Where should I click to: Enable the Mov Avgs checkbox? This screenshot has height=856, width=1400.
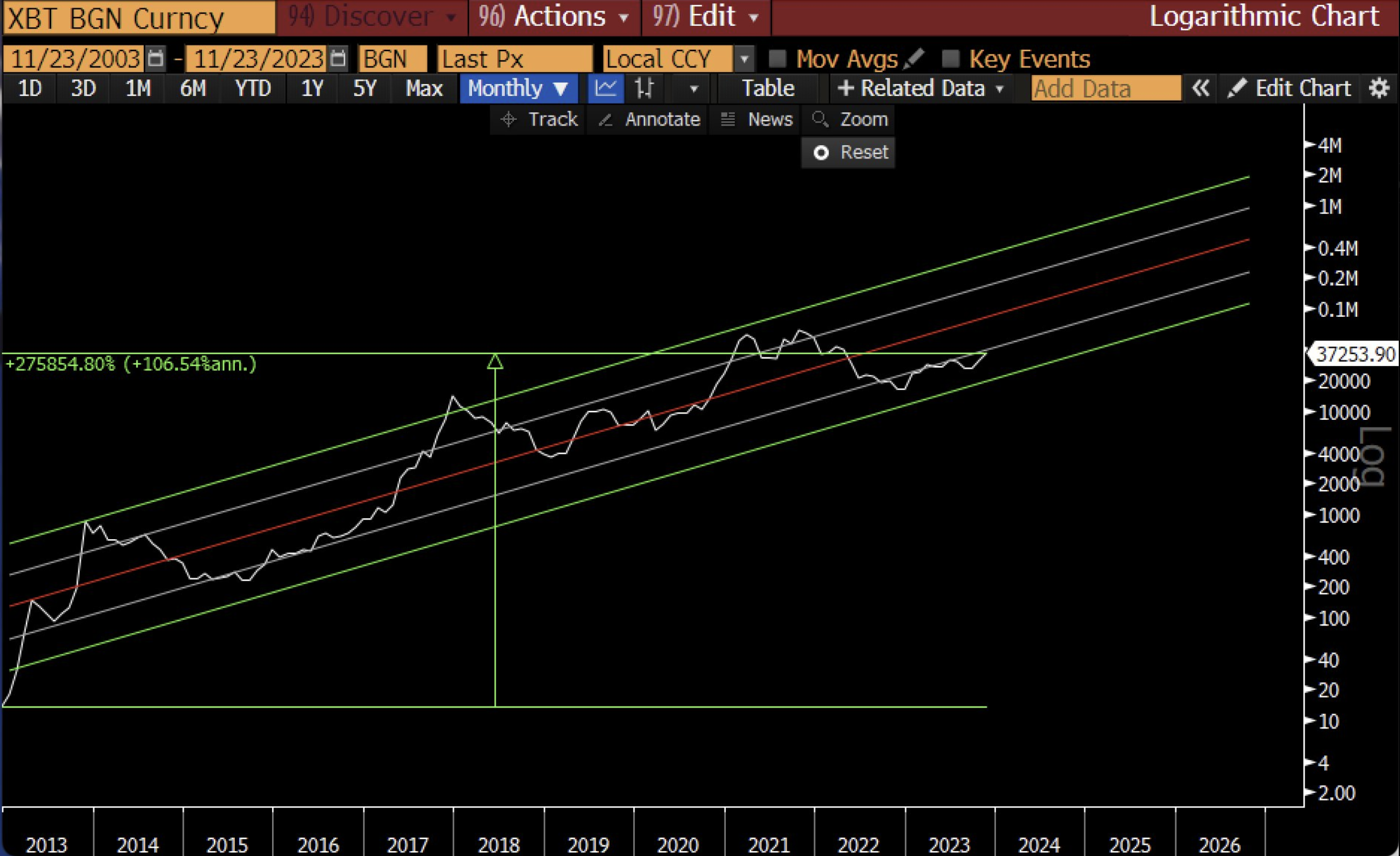(x=778, y=59)
